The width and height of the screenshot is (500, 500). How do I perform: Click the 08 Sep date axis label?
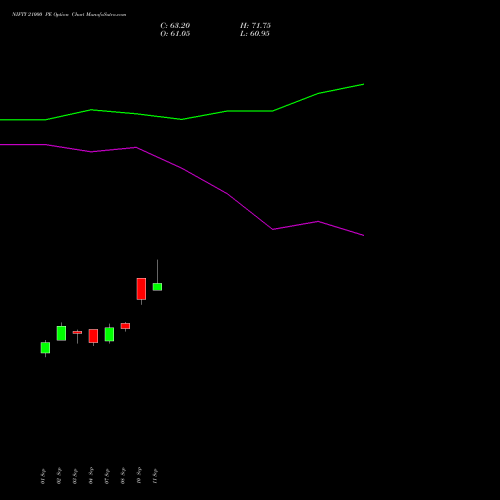(x=123, y=476)
